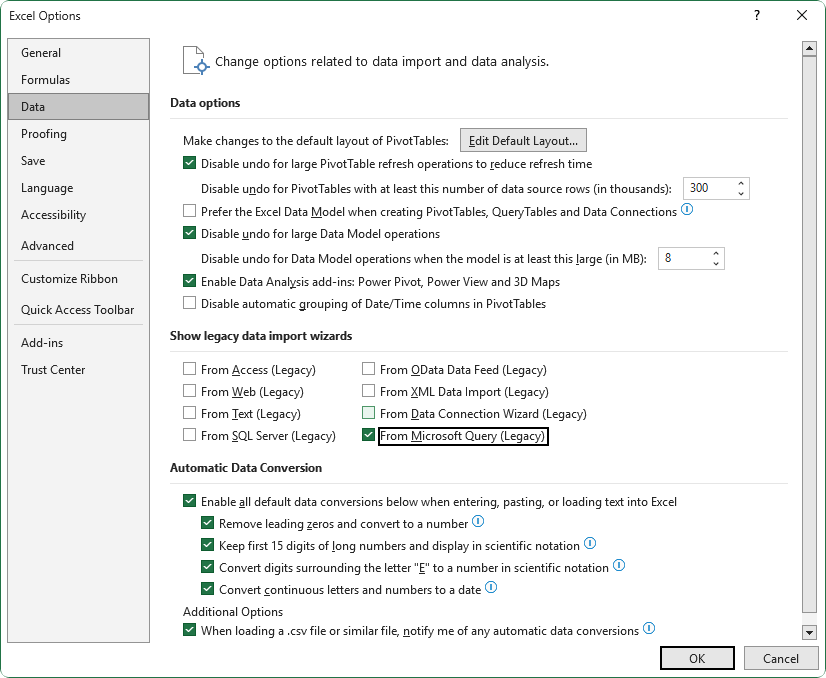Image resolution: width=826 pixels, height=678 pixels.
Task: Increase the PivotTable rows value with the up stepper
Action: click(742, 183)
